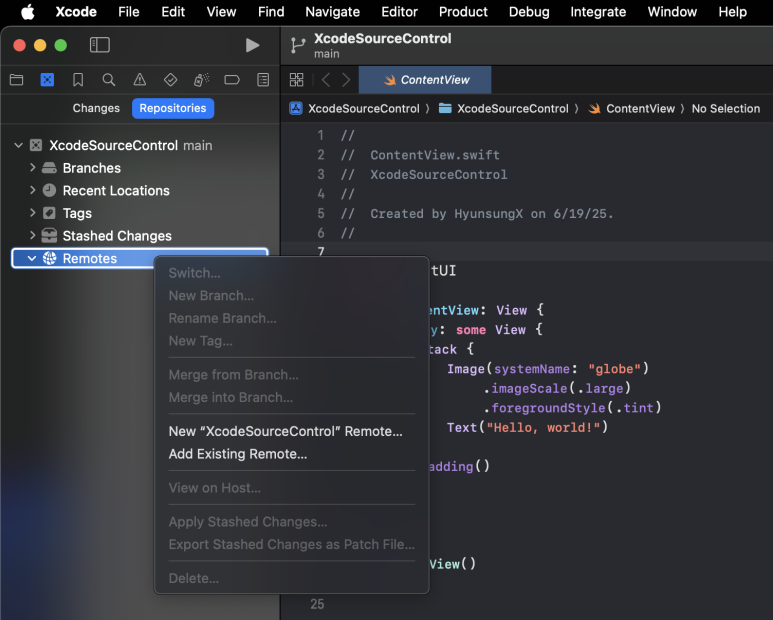Click line number 5 in the gutter
The image size is (773, 620).
click(x=321, y=213)
